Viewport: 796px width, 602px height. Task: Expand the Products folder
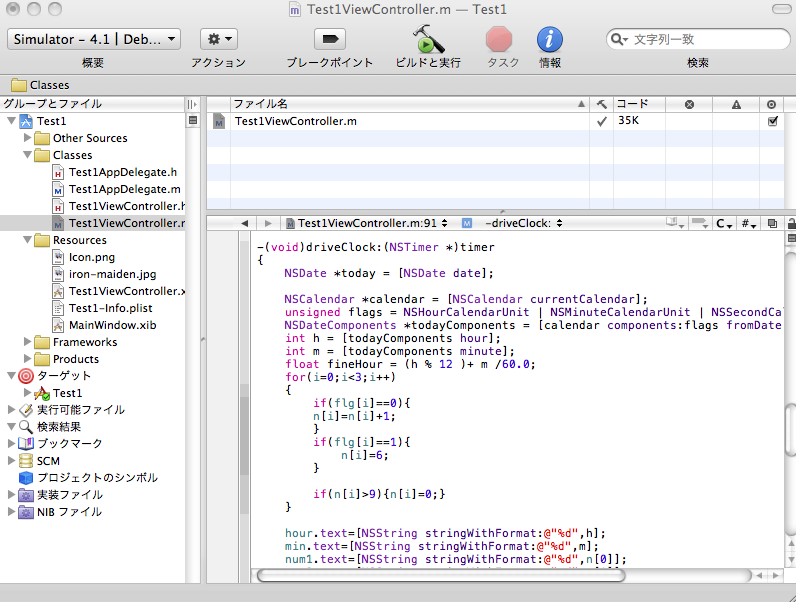point(27,359)
